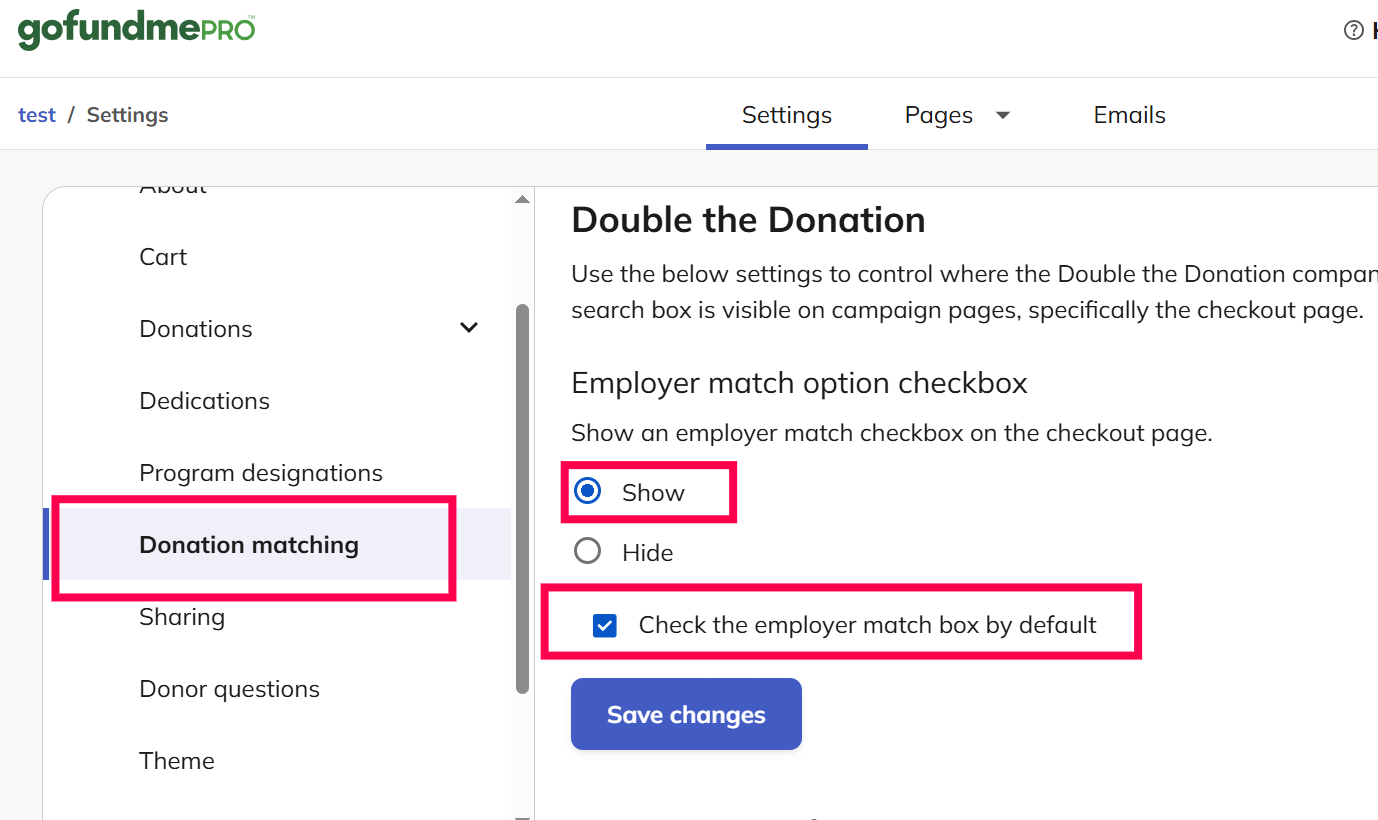Select the Hide radio button
The height and width of the screenshot is (820, 1378).
pyautogui.click(x=588, y=551)
